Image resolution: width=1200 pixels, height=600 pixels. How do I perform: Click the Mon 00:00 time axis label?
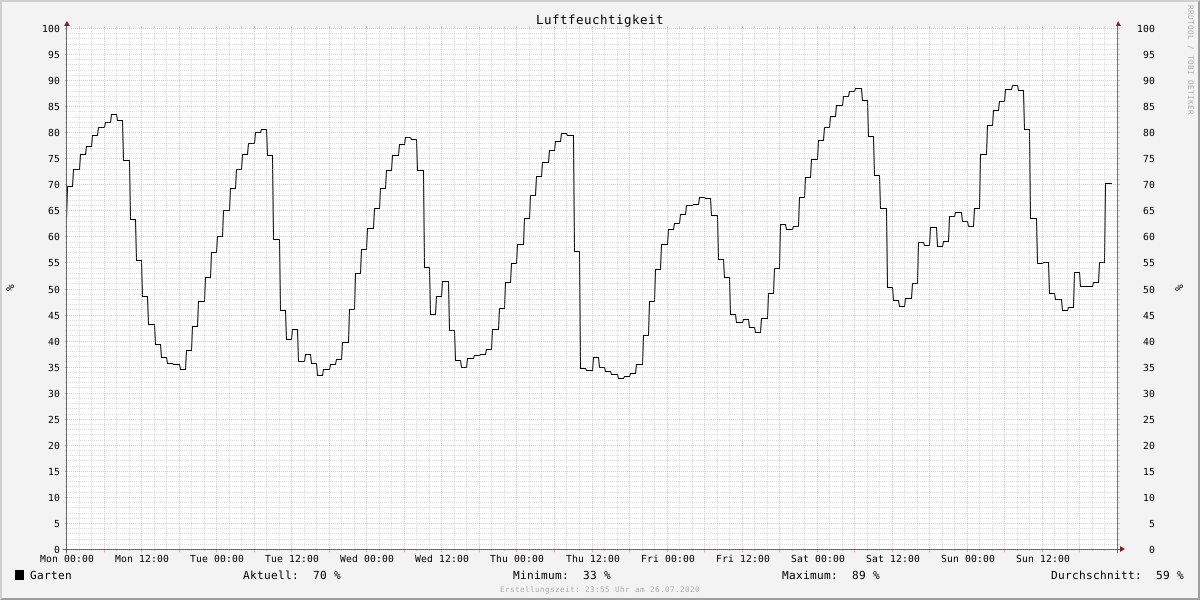click(67, 559)
